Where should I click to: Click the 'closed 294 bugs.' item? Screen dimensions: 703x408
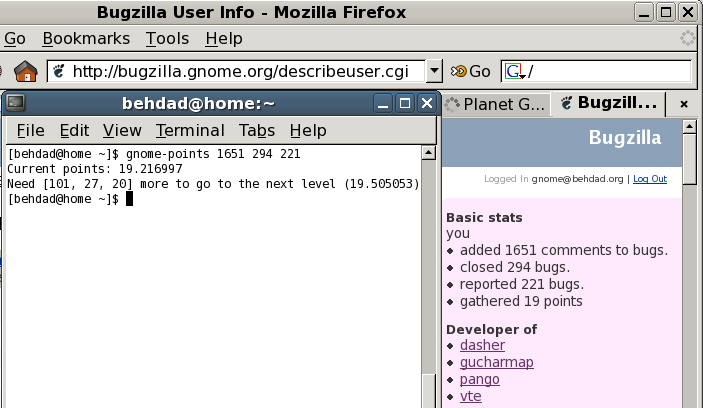pyautogui.click(x=515, y=267)
